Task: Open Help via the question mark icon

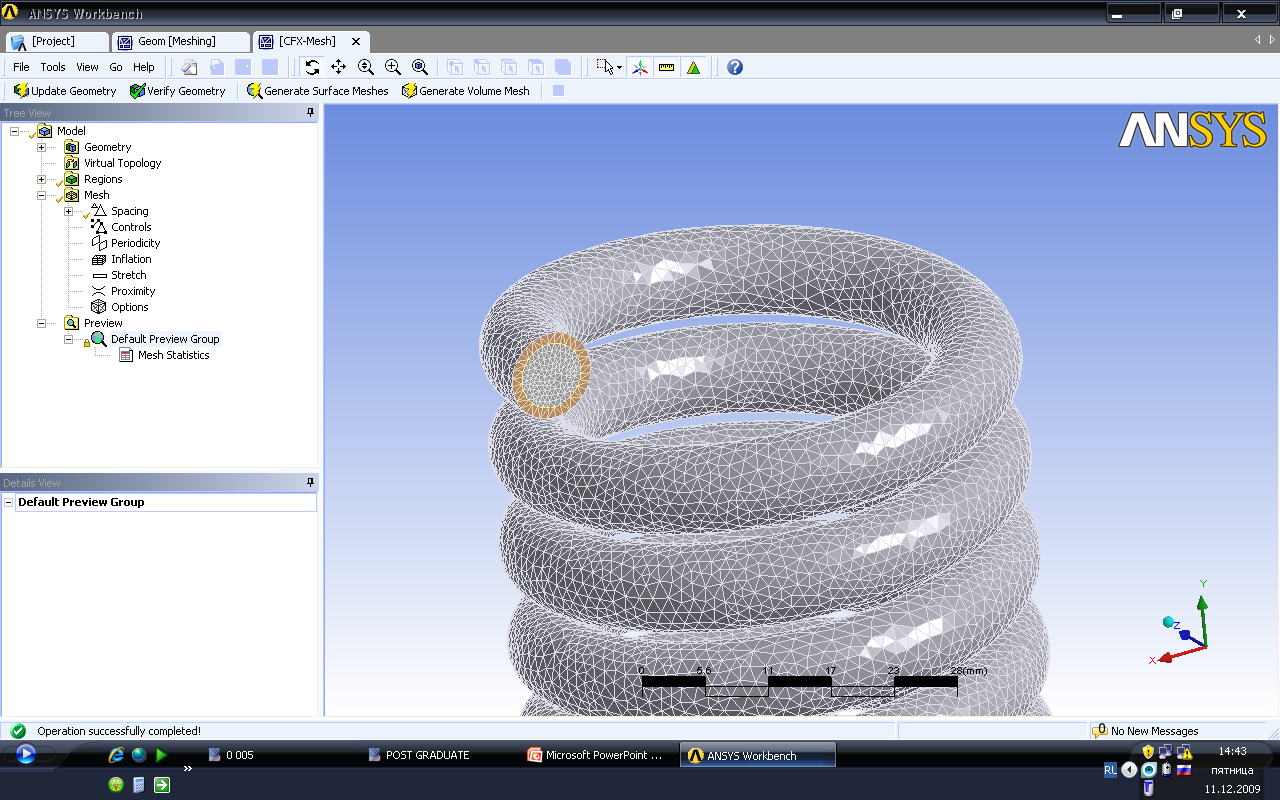Action: coord(735,67)
